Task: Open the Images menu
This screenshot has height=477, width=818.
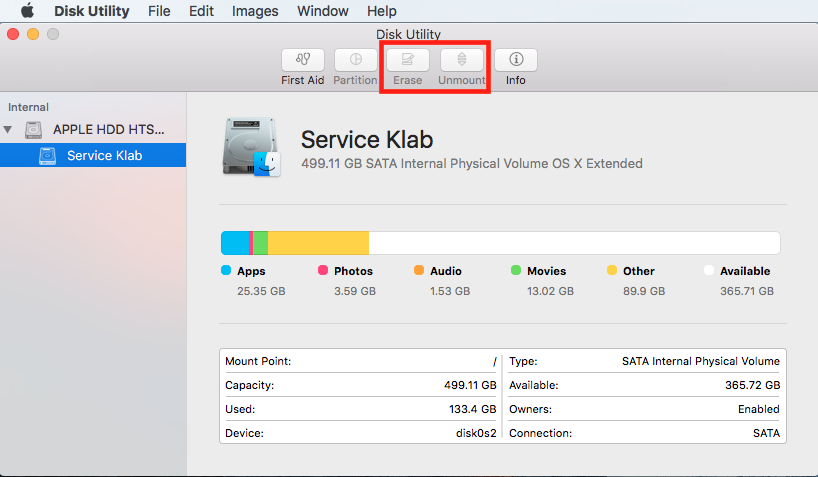Action: pyautogui.click(x=255, y=11)
